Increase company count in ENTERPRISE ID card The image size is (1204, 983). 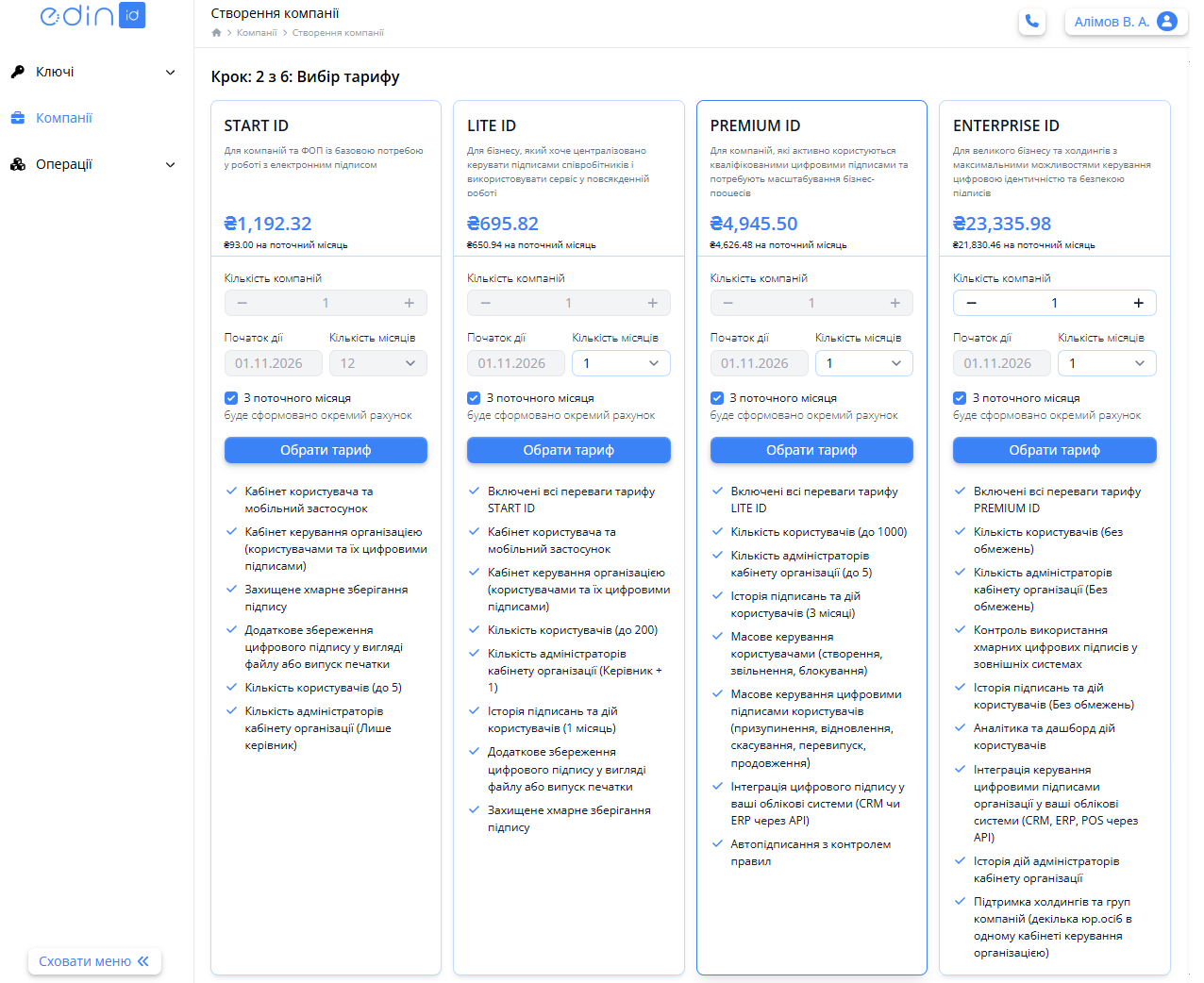pyautogui.click(x=1138, y=303)
